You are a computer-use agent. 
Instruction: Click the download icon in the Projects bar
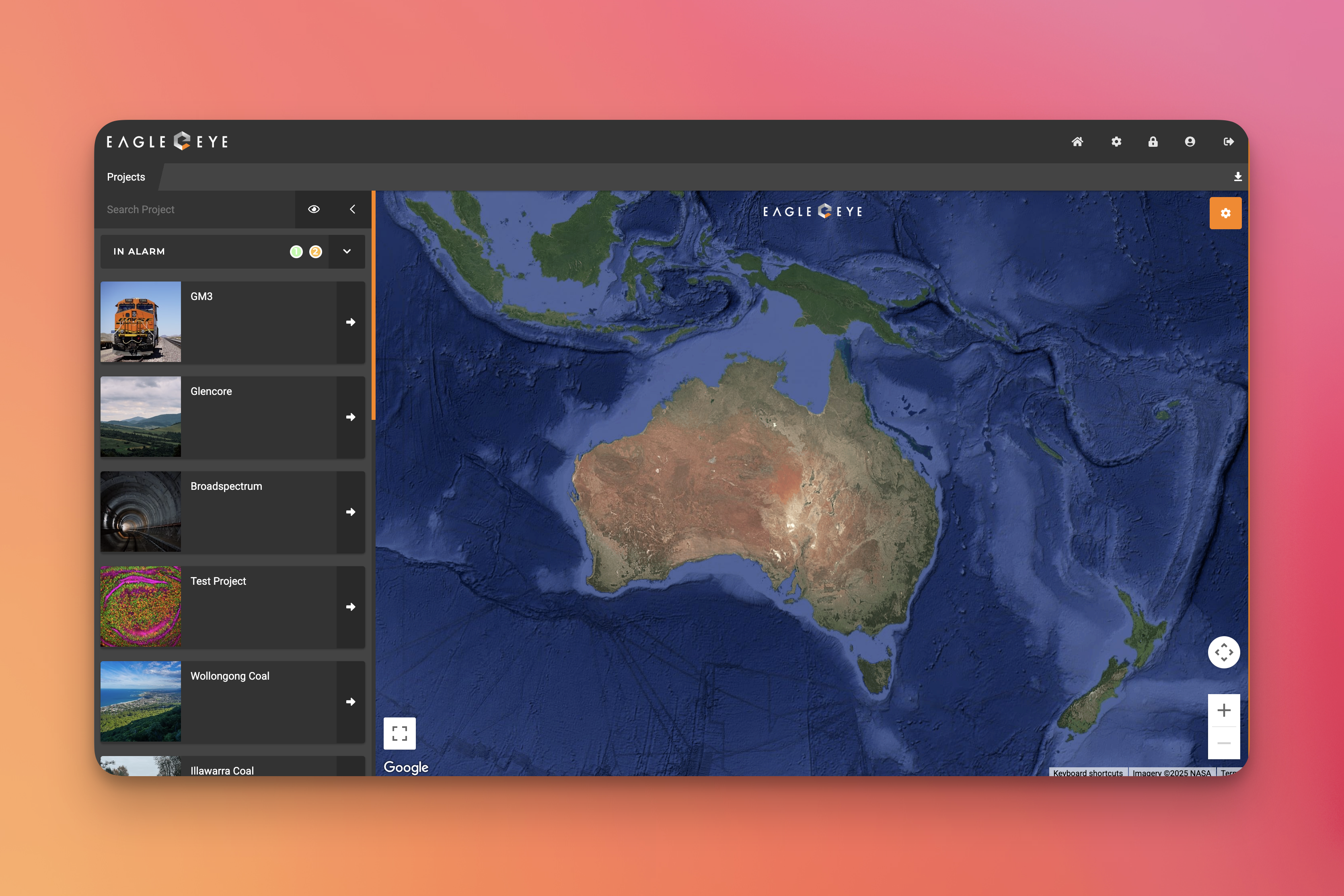pos(1238,177)
